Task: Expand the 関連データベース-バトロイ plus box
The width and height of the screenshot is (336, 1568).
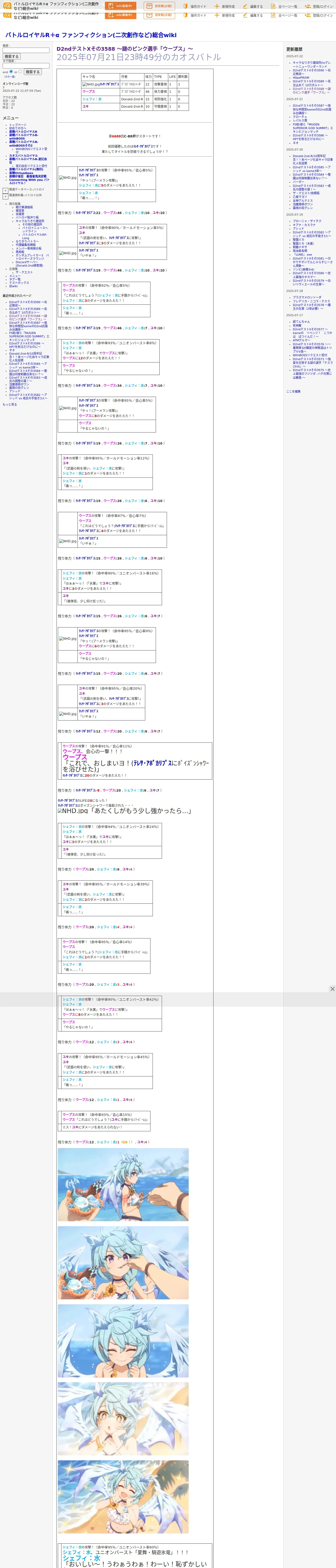Action: point(5,191)
